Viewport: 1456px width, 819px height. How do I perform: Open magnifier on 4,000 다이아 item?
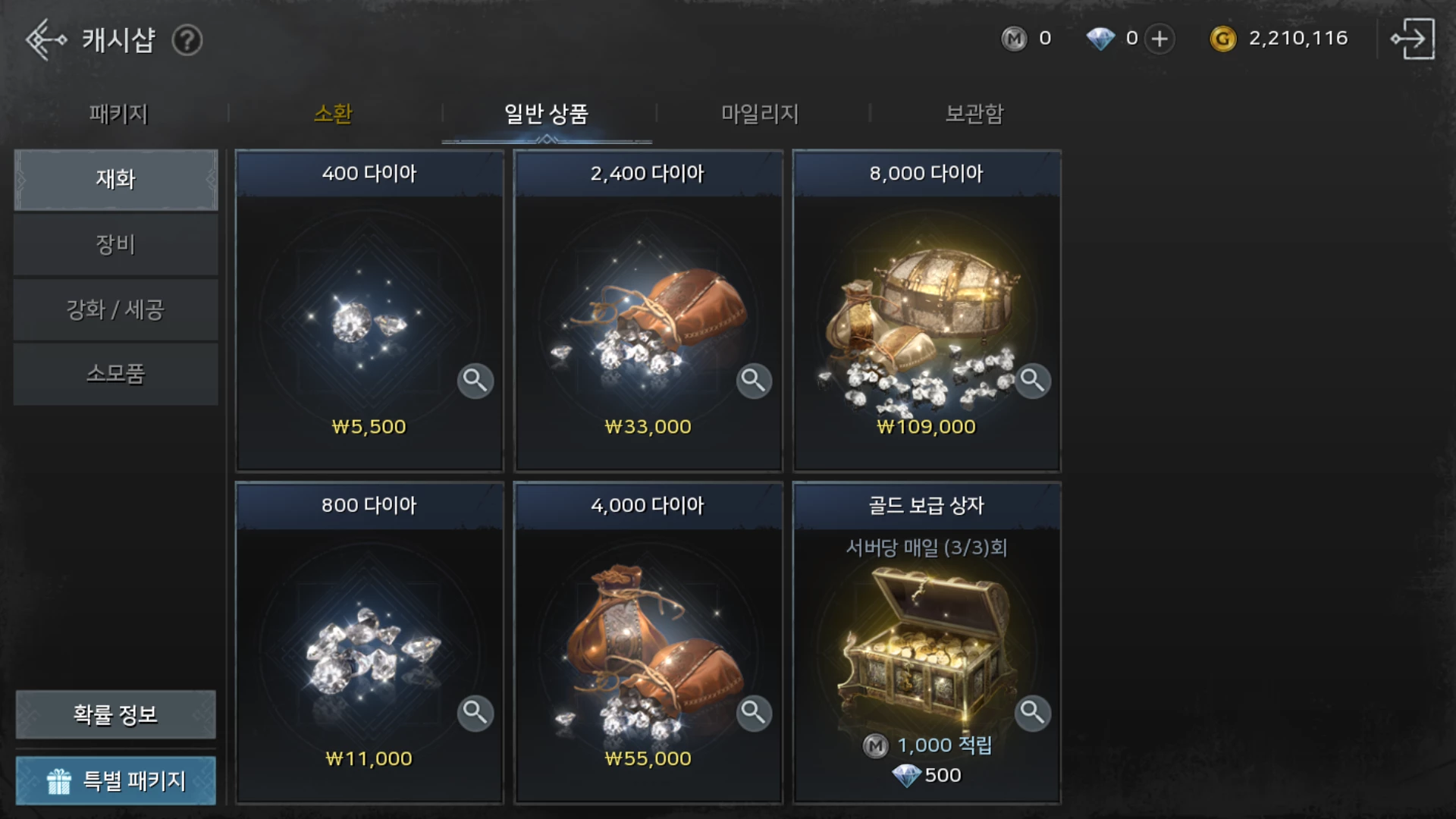point(754,713)
